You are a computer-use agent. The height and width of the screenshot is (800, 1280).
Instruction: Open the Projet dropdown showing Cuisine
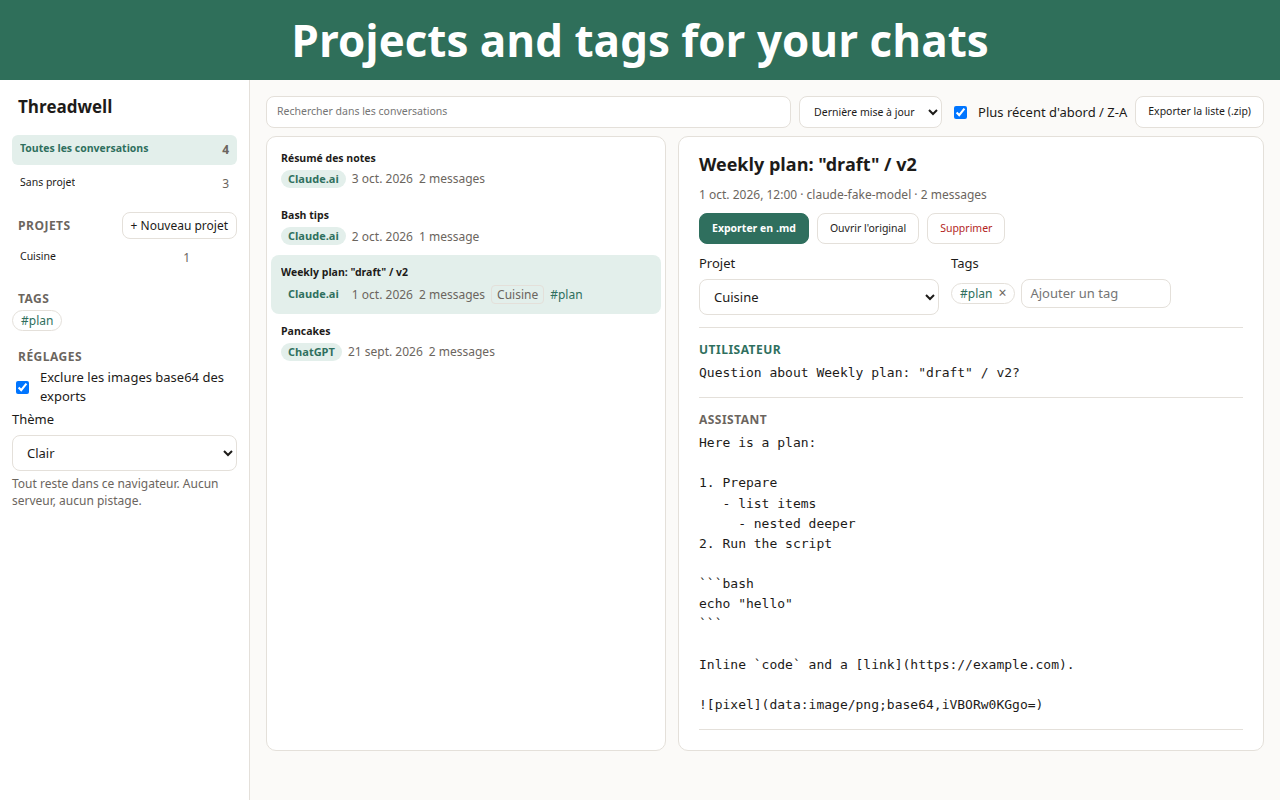pos(819,297)
